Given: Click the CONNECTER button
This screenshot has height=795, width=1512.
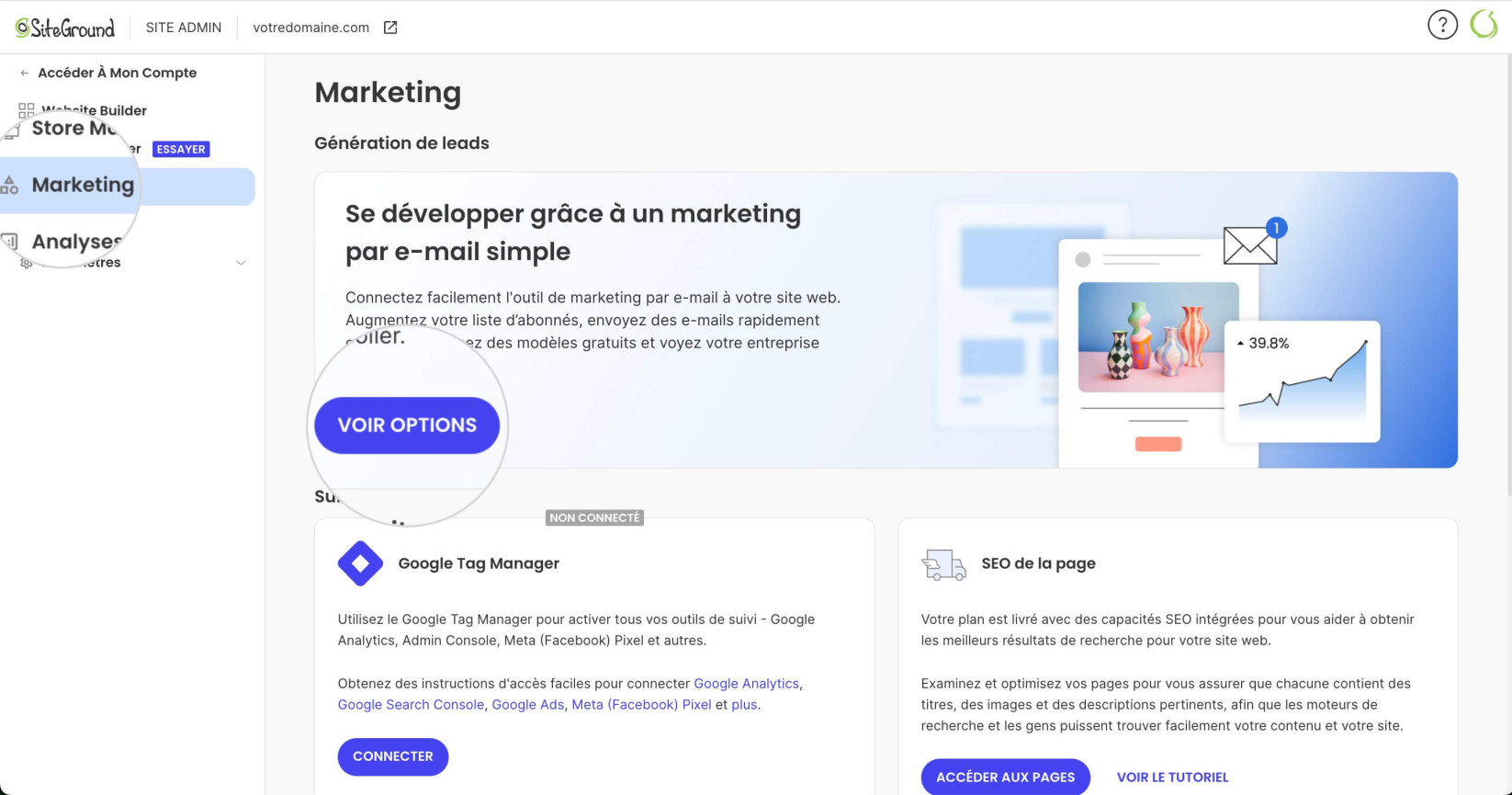Looking at the screenshot, I should pyautogui.click(x=393, y=756).
